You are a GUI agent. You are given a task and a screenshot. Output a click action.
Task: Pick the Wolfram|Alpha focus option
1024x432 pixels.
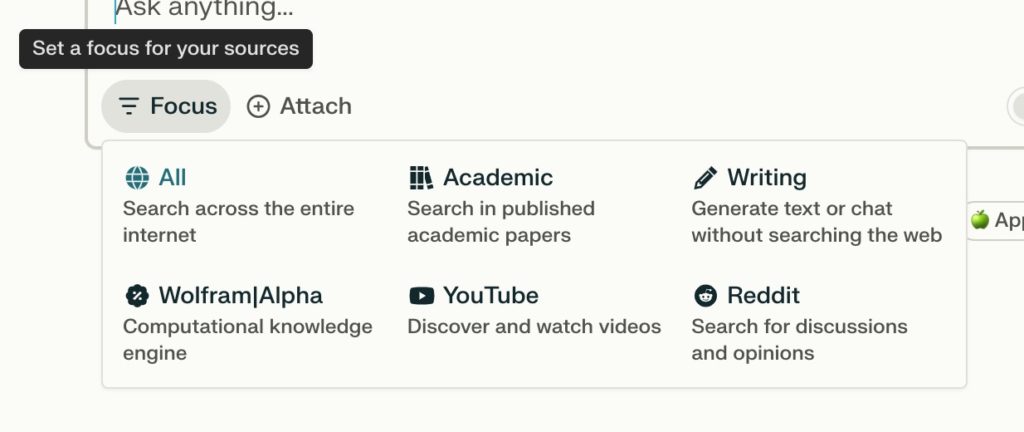[x=240, y=296]
